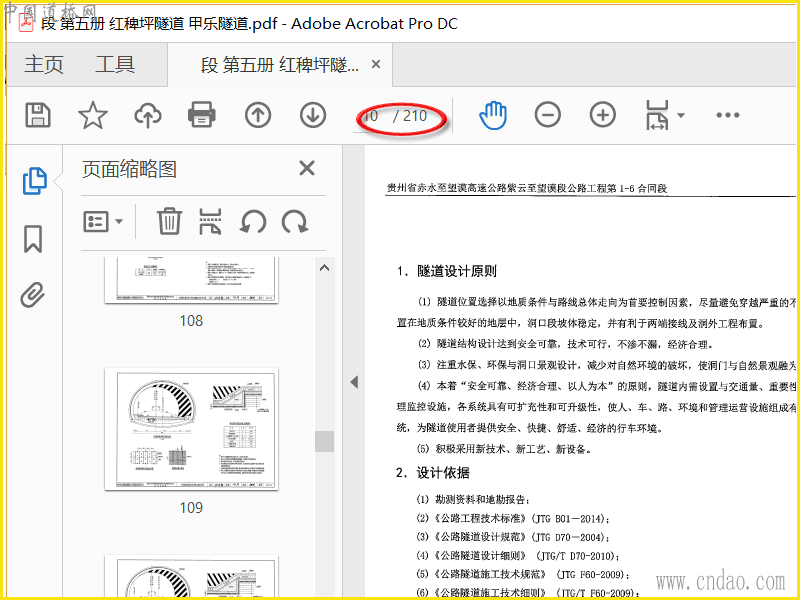Upload file with the cloud icon
Image resolution: width=800 pixels, height=600 pixels.
coord(147,115)
